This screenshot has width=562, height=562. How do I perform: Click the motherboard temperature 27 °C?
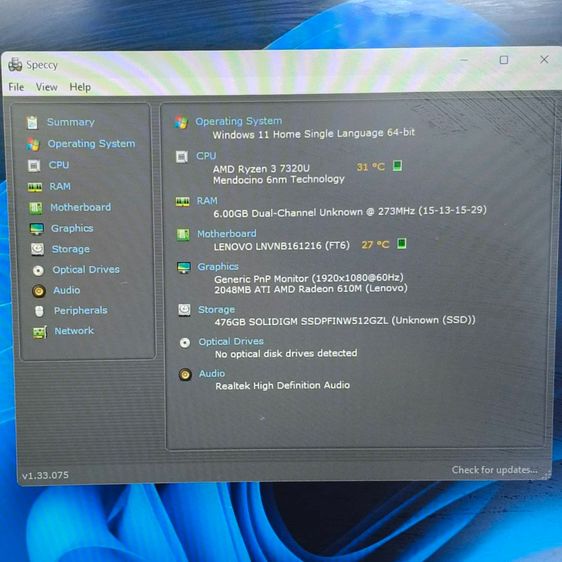click(x=375, y=245)
